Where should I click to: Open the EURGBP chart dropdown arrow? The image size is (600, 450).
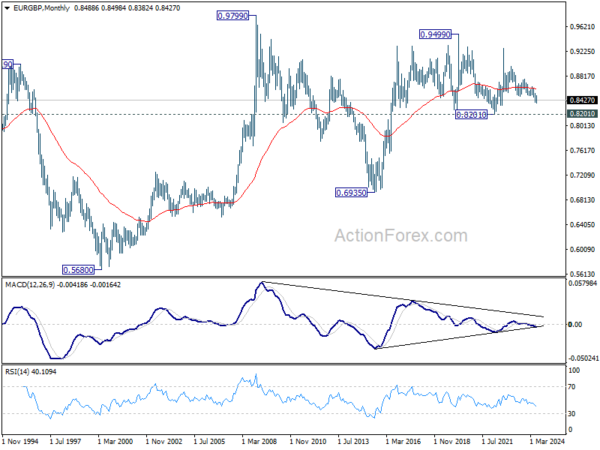point(7,8)
